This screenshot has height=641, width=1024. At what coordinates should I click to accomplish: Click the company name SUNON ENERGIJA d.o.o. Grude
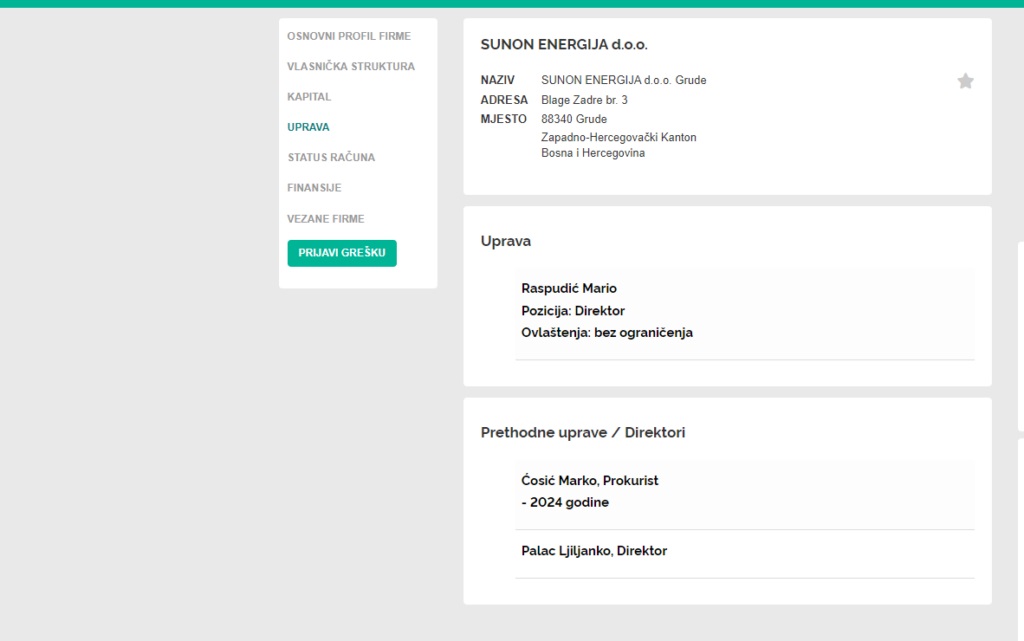tap(624, 80)
